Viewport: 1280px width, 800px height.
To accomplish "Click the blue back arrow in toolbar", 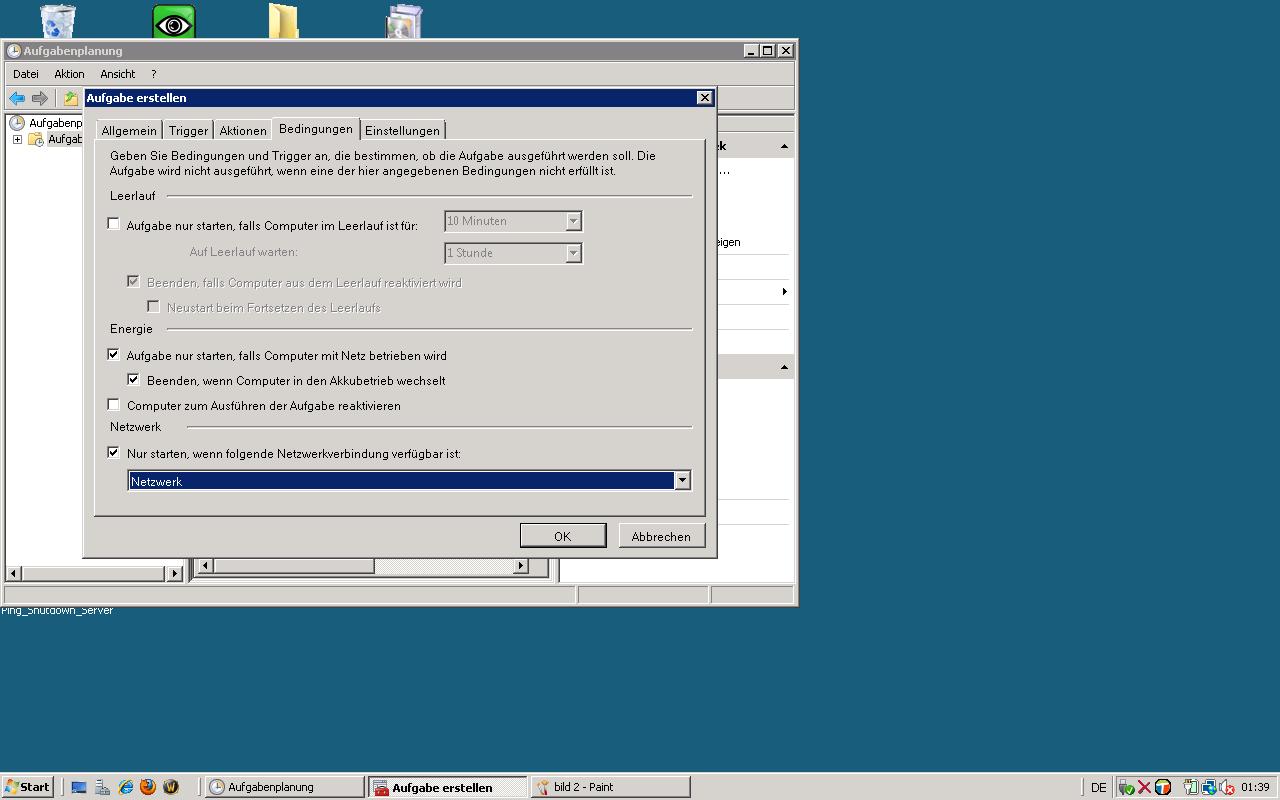I will click(17, 98).
